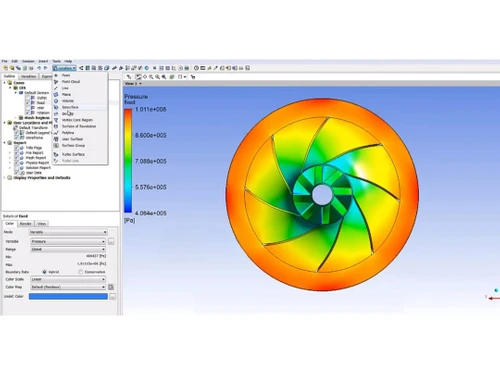The height and width of the screenshot is (375, 500).
Task: Open the Range dropdown
Action: (68, 249)
